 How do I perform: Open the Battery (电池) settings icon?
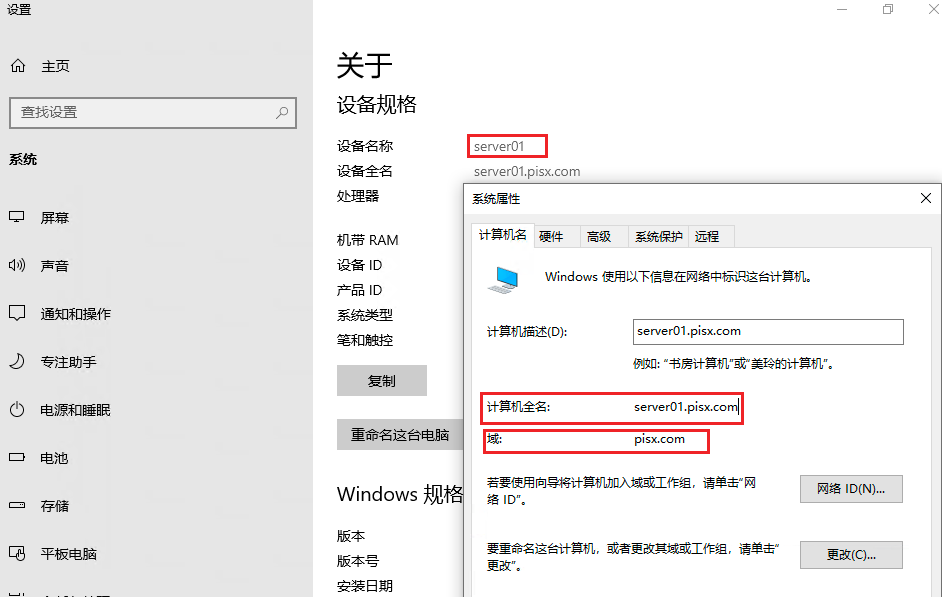point(17,458)
